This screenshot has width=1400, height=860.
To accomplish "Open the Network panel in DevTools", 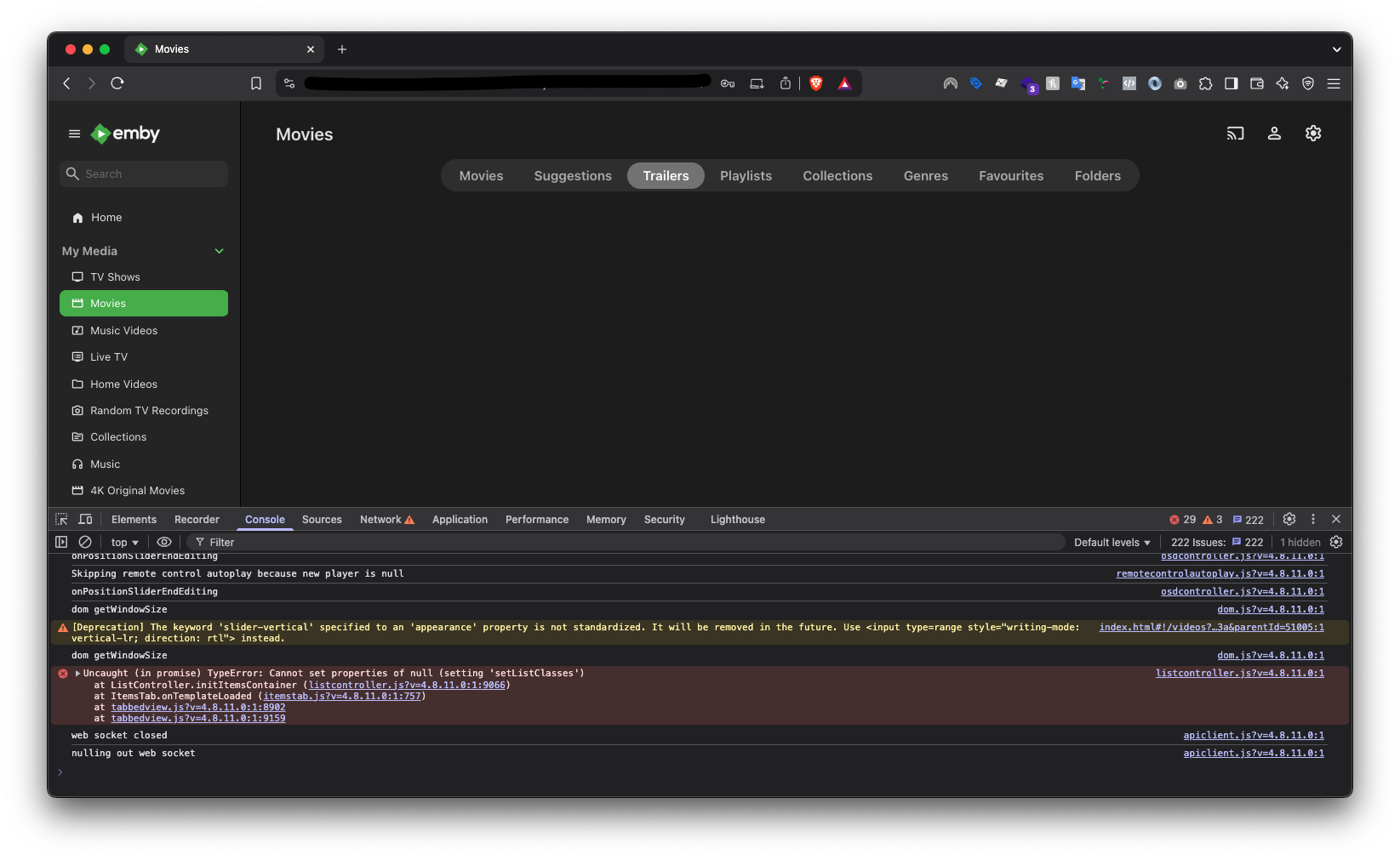I will (x=380, y=519).
